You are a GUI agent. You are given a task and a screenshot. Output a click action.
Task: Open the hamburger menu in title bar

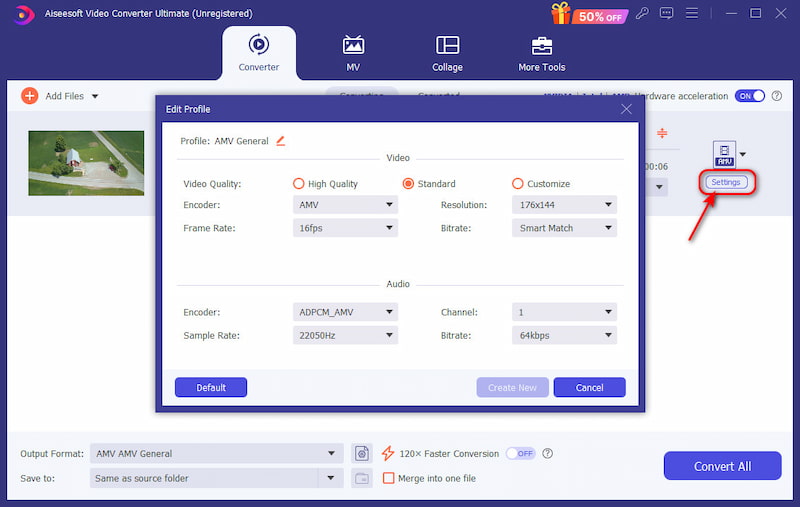coord(692,13)
